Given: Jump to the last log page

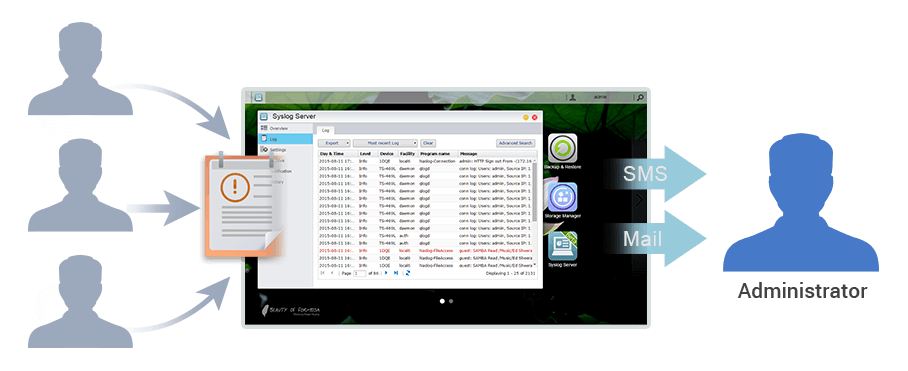Looking at the screenshot, I should [x=396, y=272].
